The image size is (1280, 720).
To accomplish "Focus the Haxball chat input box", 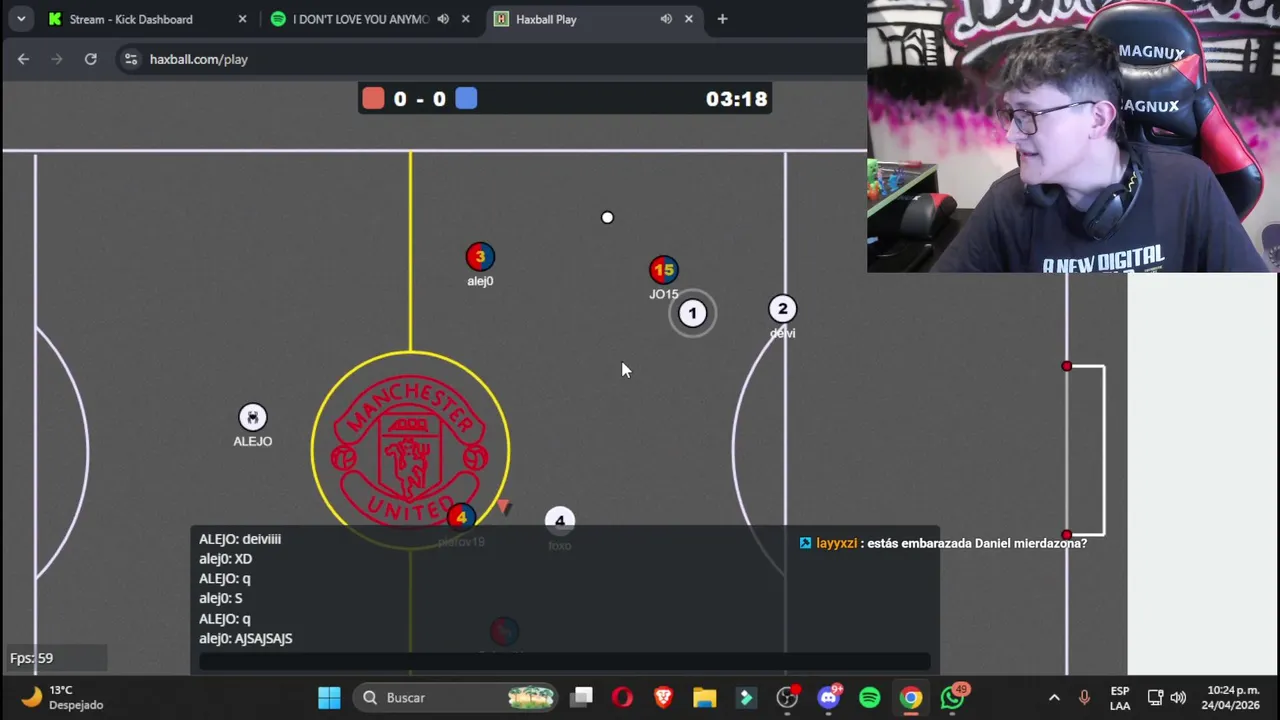I will coord(565,661).
